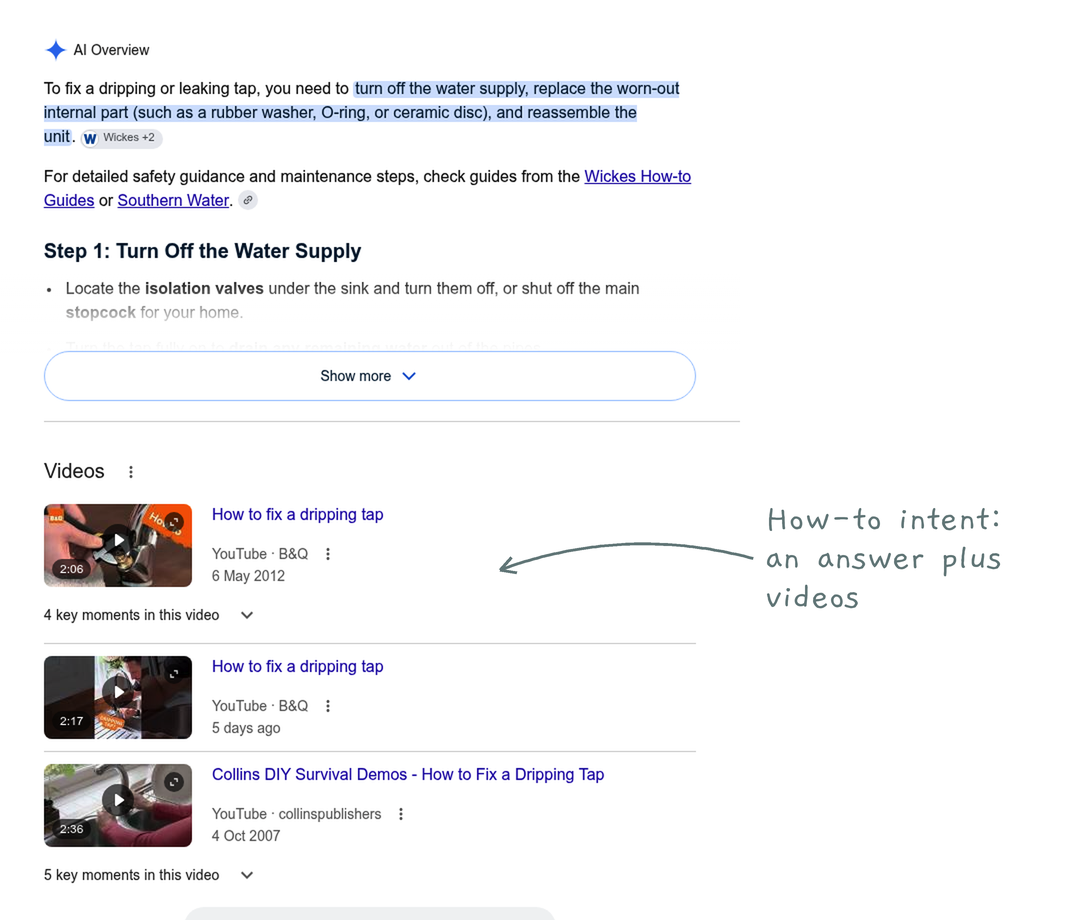Screen dimensions: 1080x920
Task: Open the Wickes +2 source chip
Action: pos(122,138)
